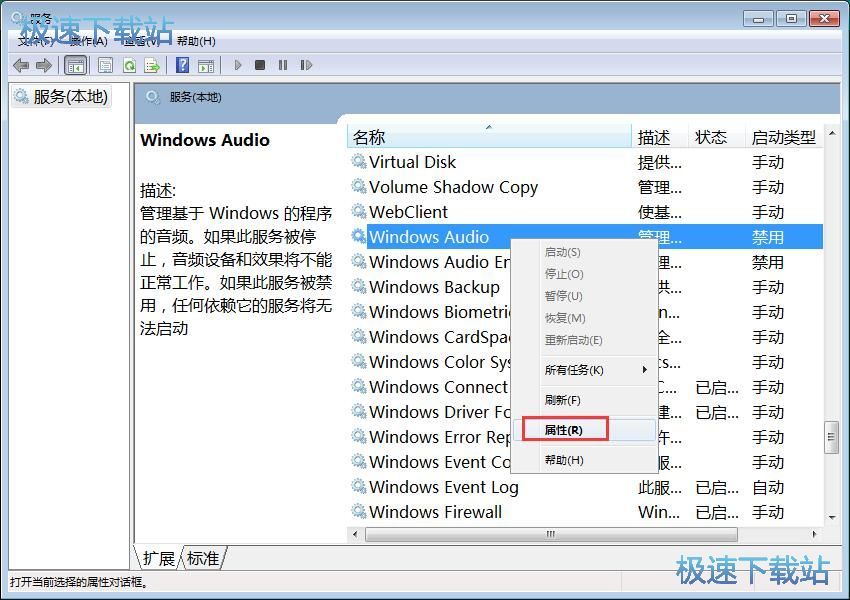Open the 帮助(H) menu in the menu bar
The image size is (850, 600).
[196, 41]
